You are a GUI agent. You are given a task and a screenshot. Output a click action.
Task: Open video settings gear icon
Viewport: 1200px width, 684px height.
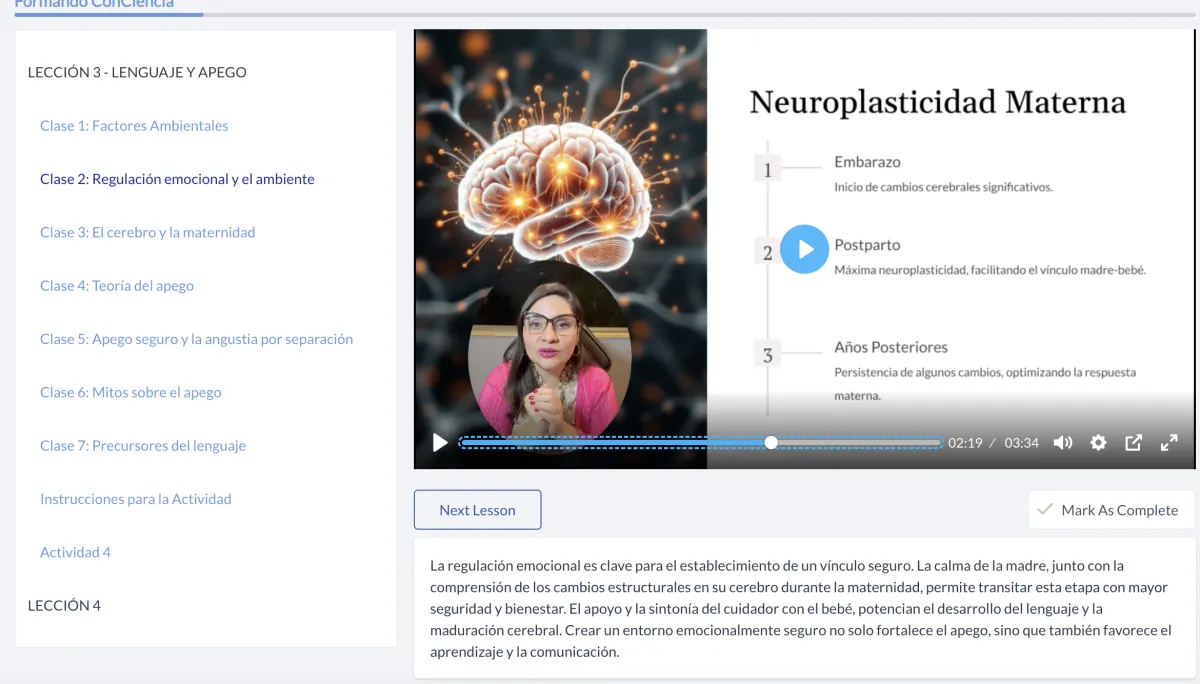pos(1098,443)
